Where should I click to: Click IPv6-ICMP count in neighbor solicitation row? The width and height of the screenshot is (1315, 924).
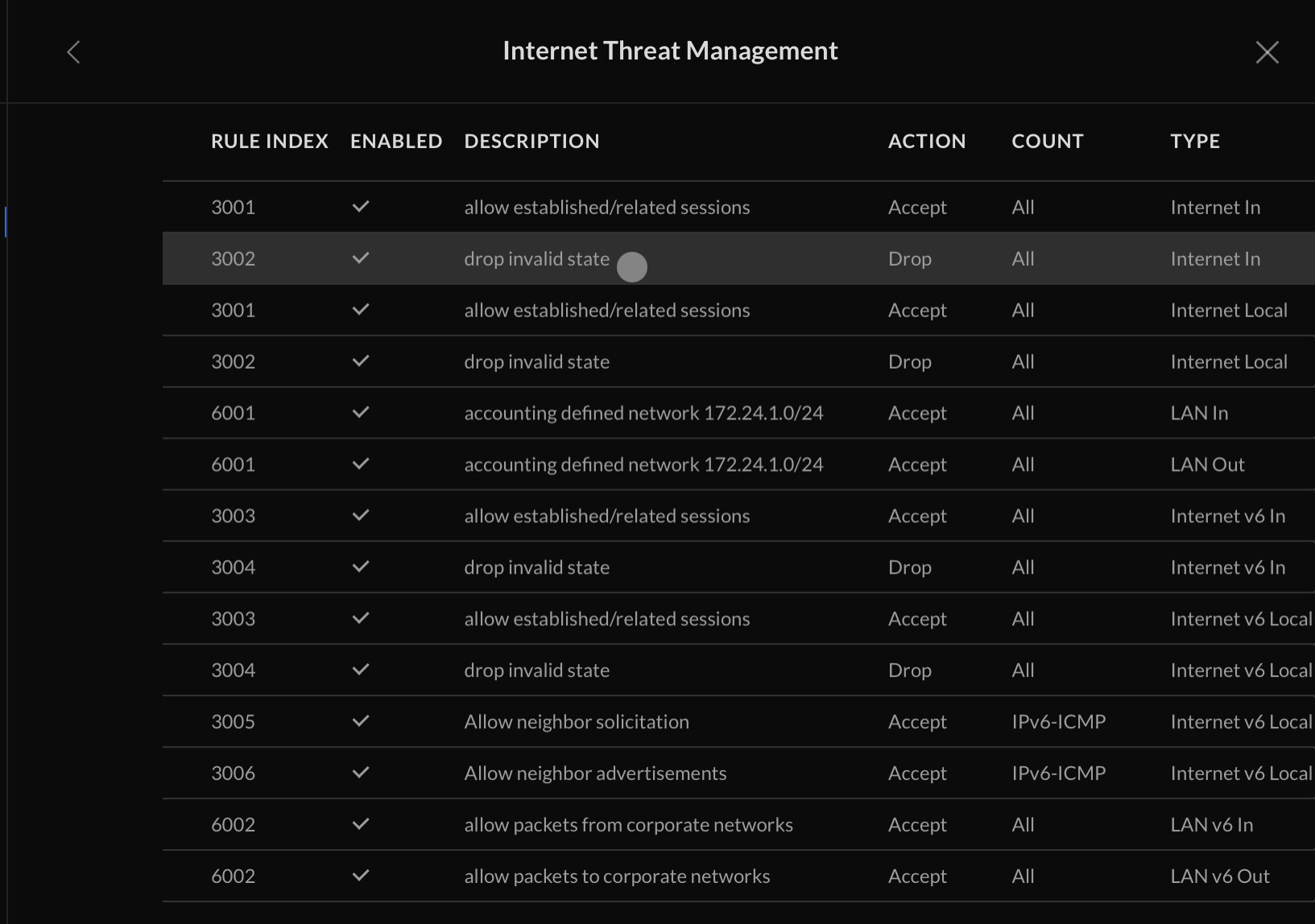pos(1059,721)
